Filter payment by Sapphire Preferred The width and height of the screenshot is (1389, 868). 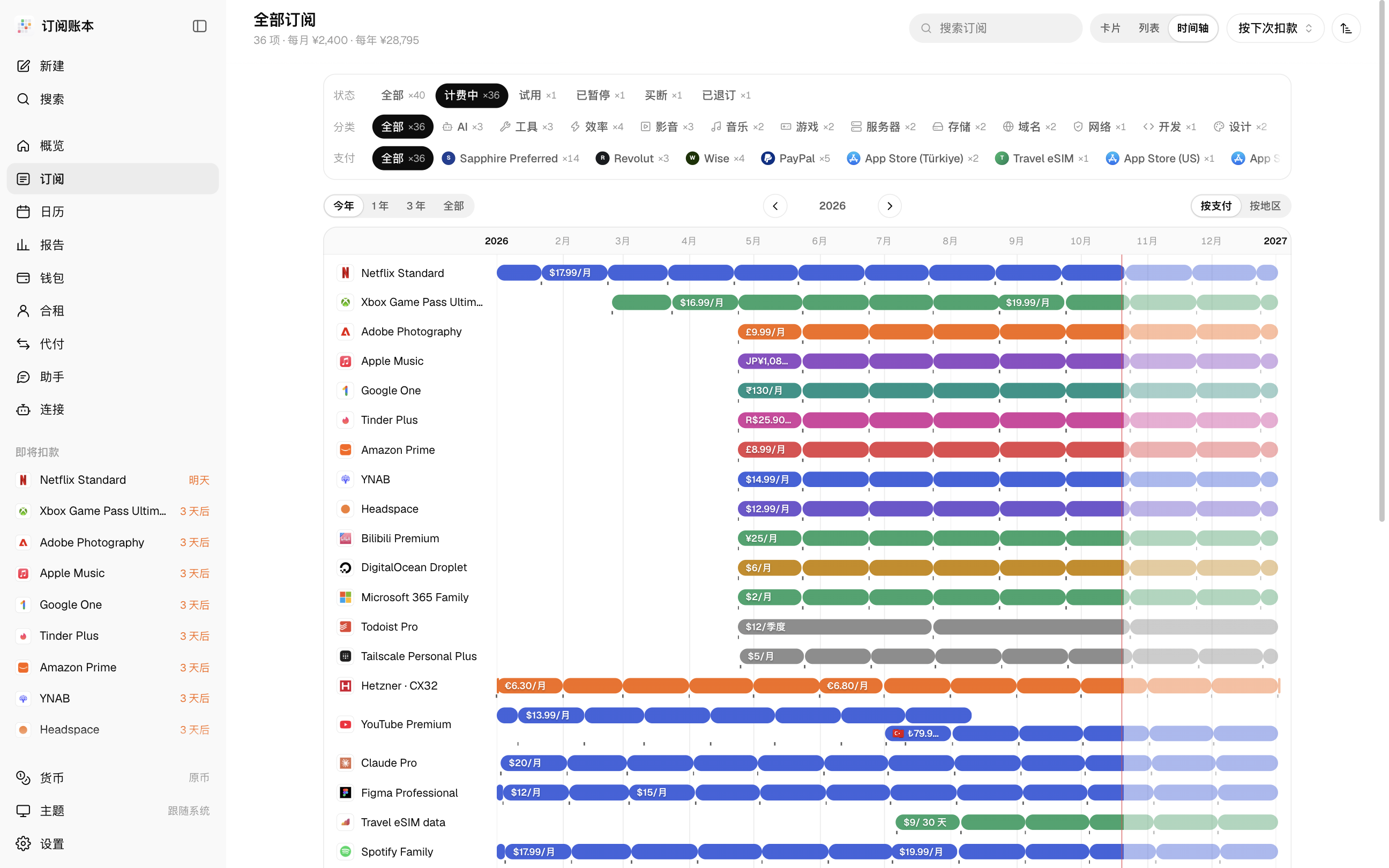coord(510,159)
